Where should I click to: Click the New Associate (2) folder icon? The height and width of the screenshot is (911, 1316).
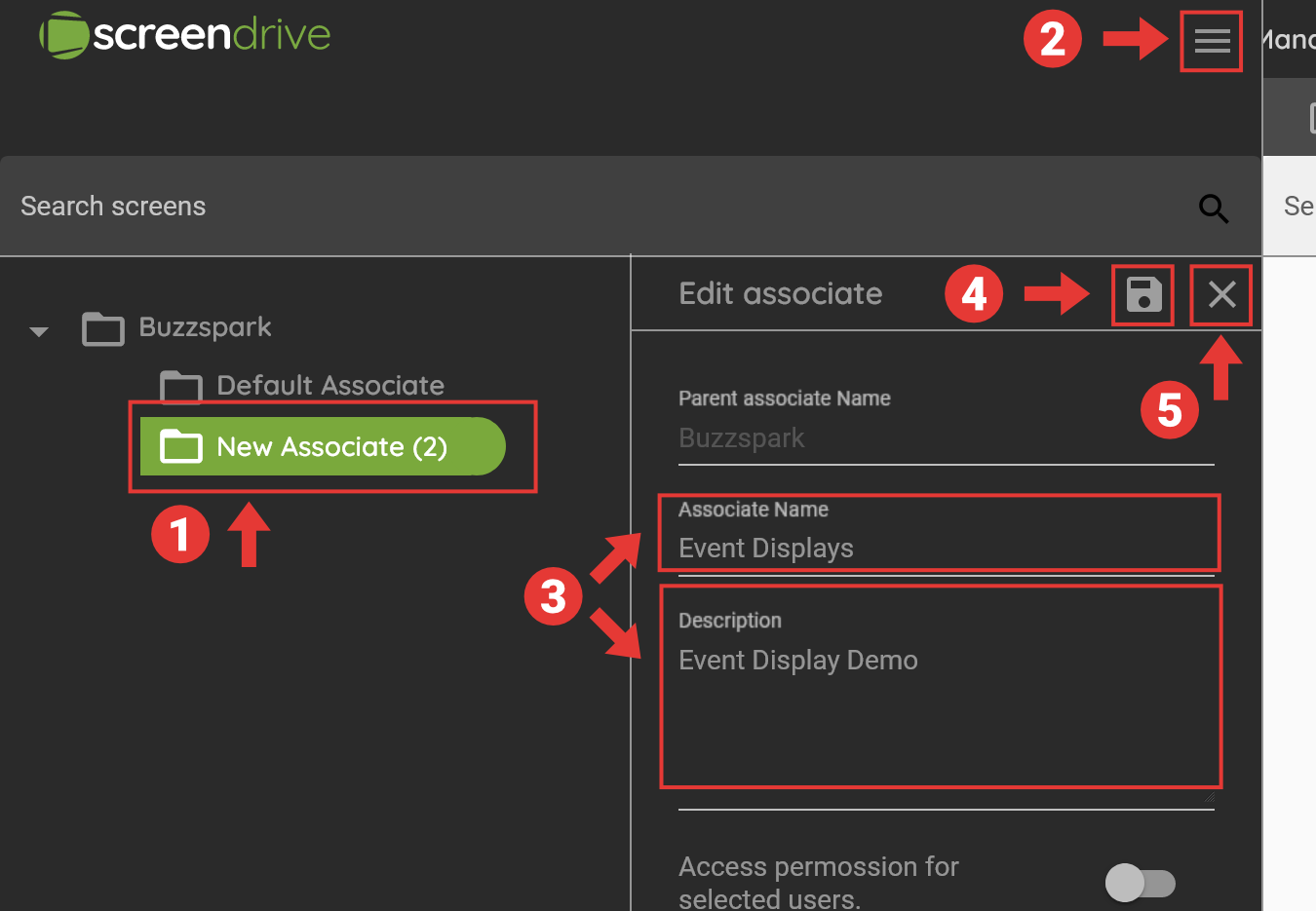[x=180, y=447]
